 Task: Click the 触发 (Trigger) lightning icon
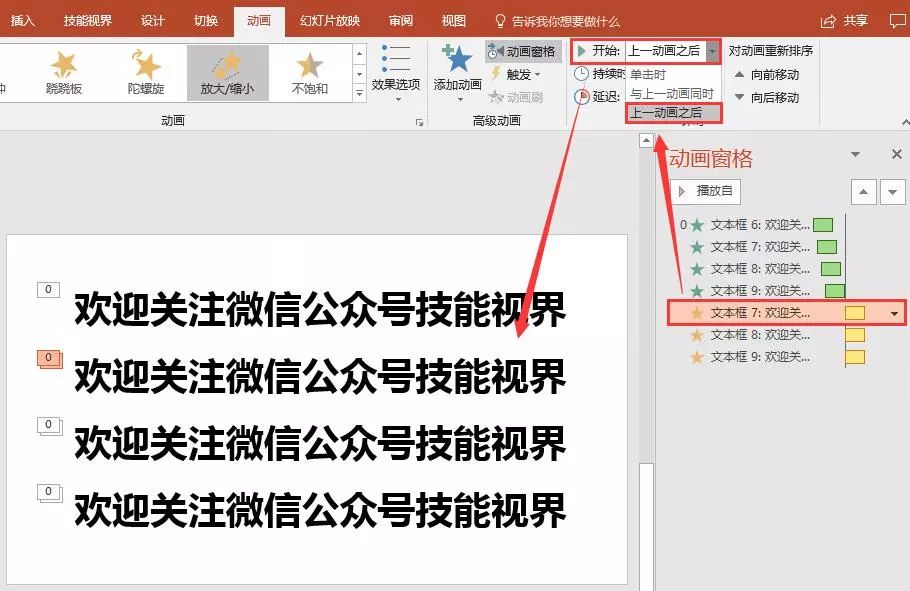(496, 75)
